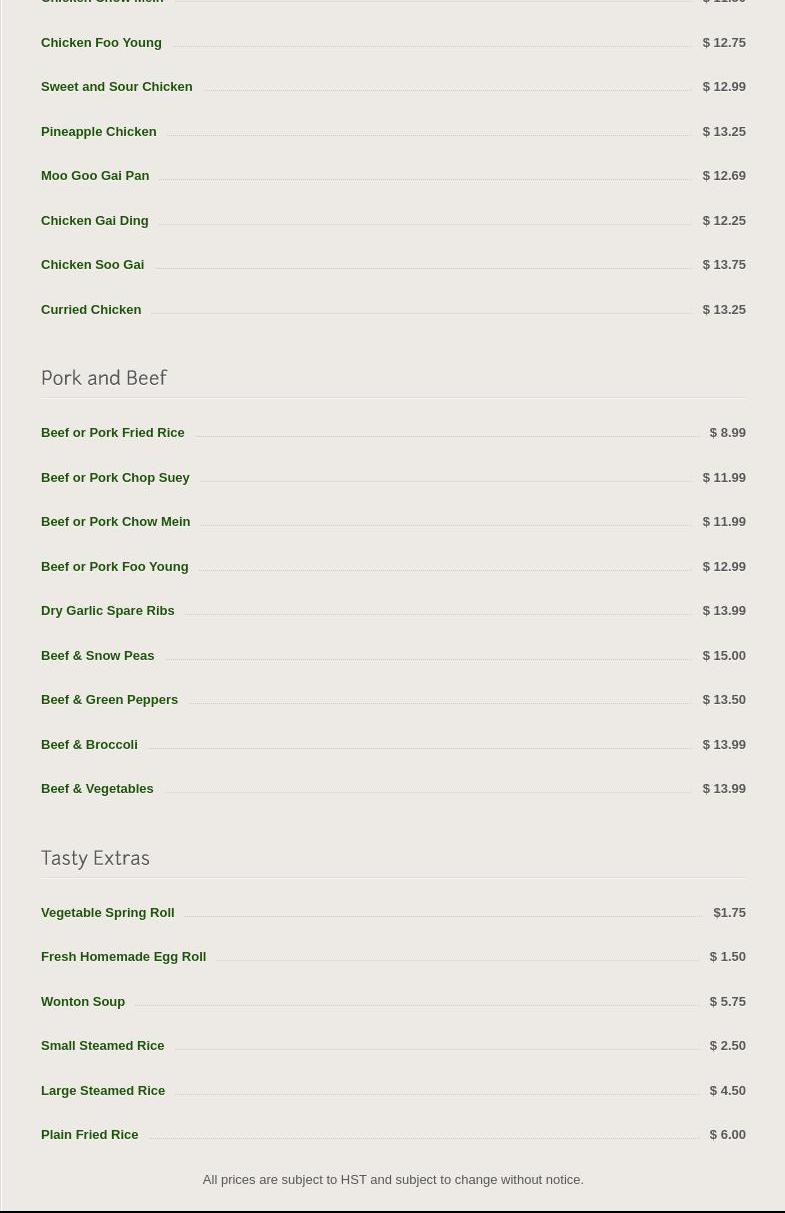Open the Beef or Pork Fried Rice item
The image size is (785, 1213).
[112, 433]
